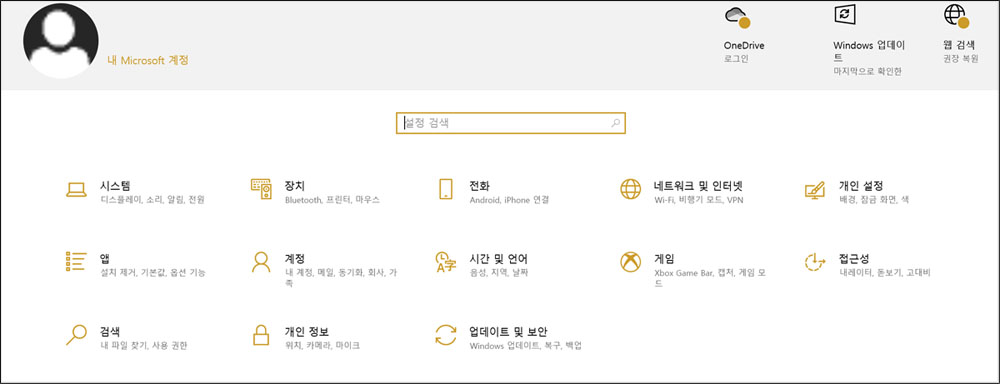This screenshot has width=1000, height=384.
Task: Open the 접근성 dashed circle icon
Action: (x=814, y=262)
